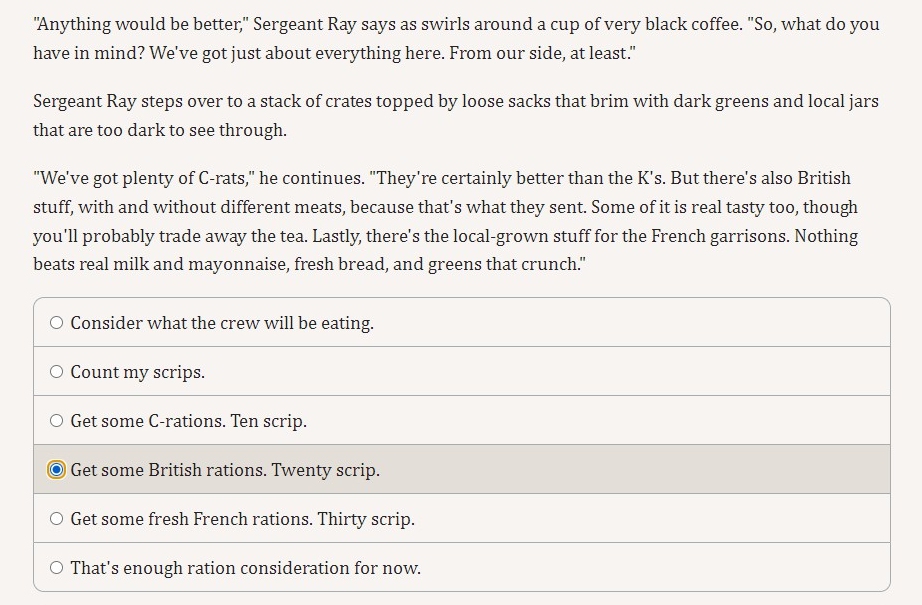Select the "That's enough ration consideration" radio button

coord(56,567)
